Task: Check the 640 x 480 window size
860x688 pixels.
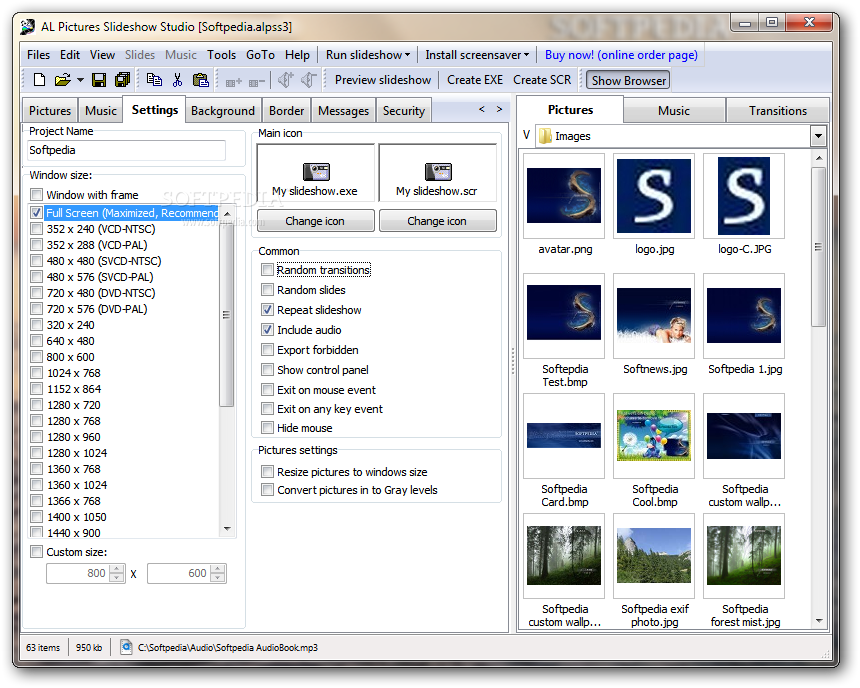Action: click(36, 341)
